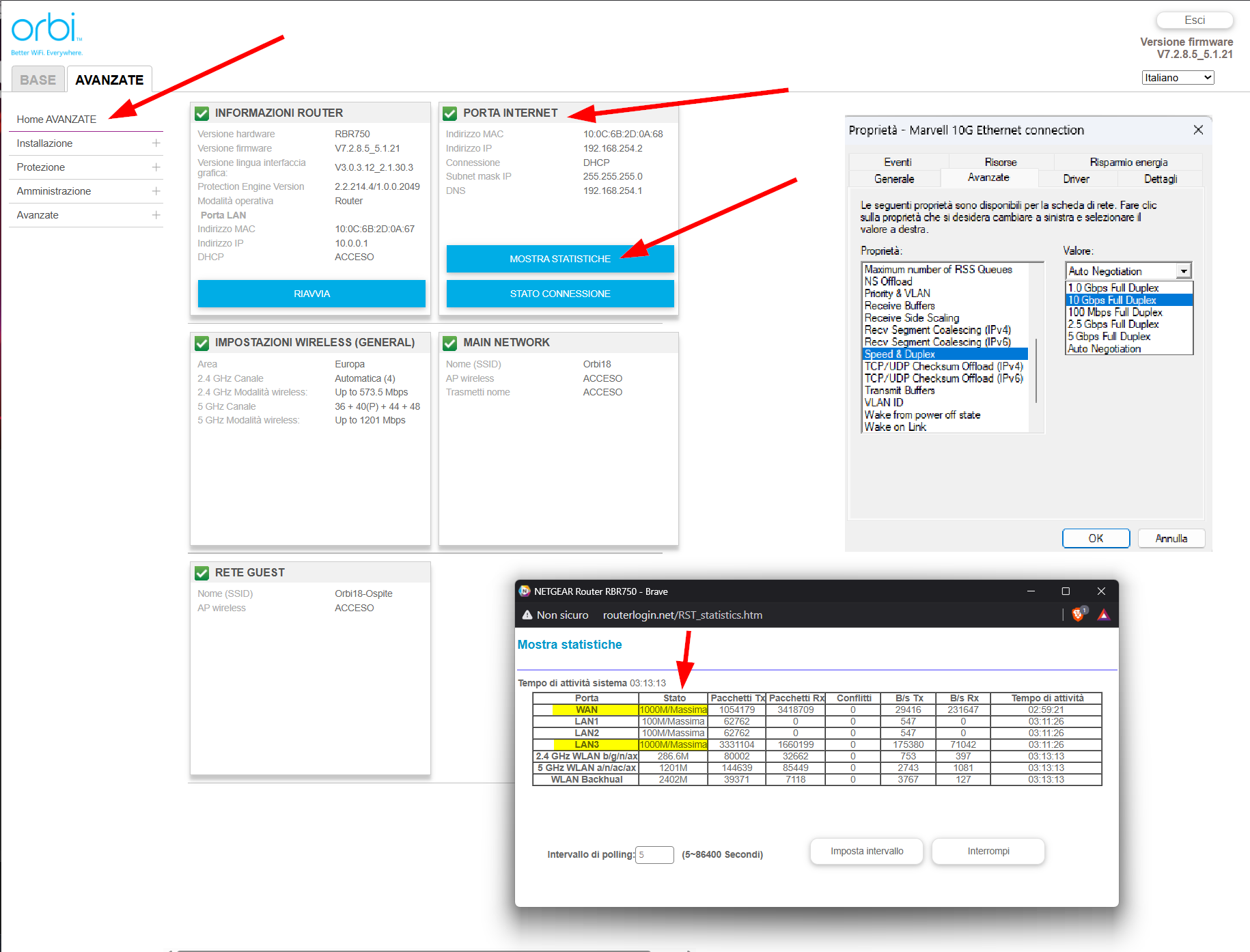Open the Risorse tab in properties
Image resolution: width=1250 pixels, height=952 pixels.
pos(1001,162)
